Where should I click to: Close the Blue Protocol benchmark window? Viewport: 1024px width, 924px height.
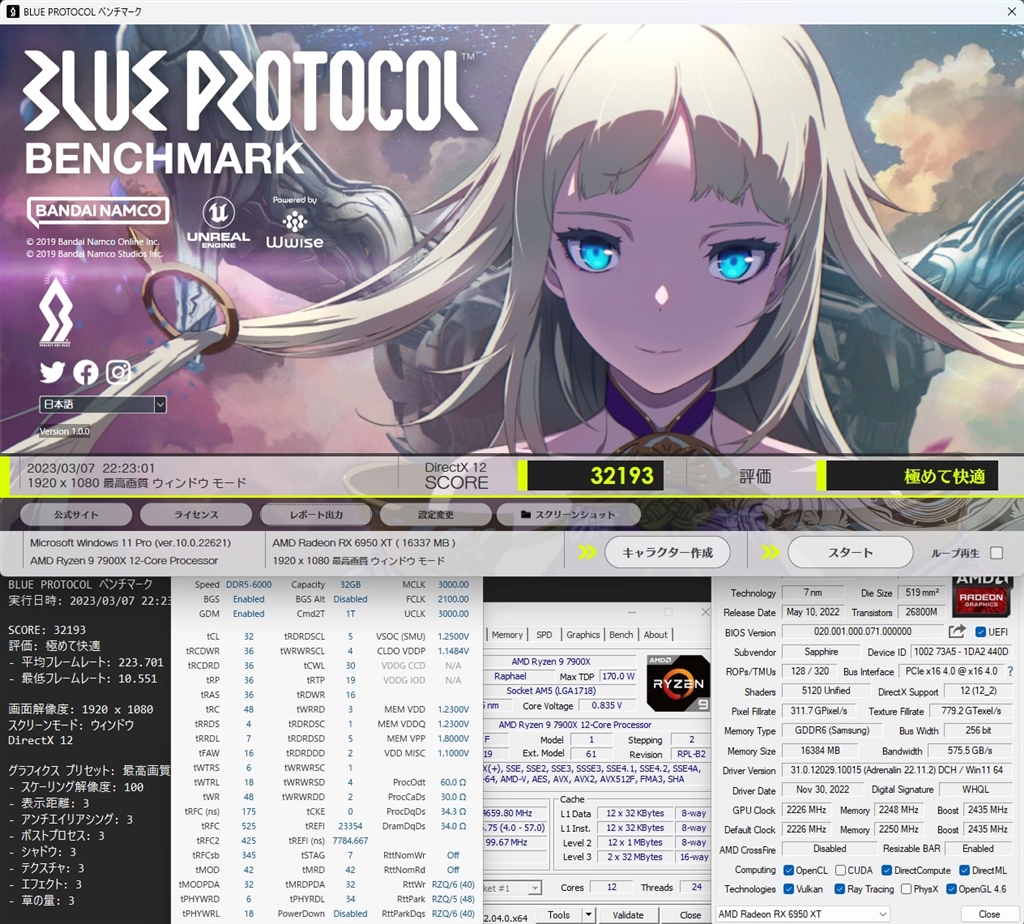(x=1011, y=12)
